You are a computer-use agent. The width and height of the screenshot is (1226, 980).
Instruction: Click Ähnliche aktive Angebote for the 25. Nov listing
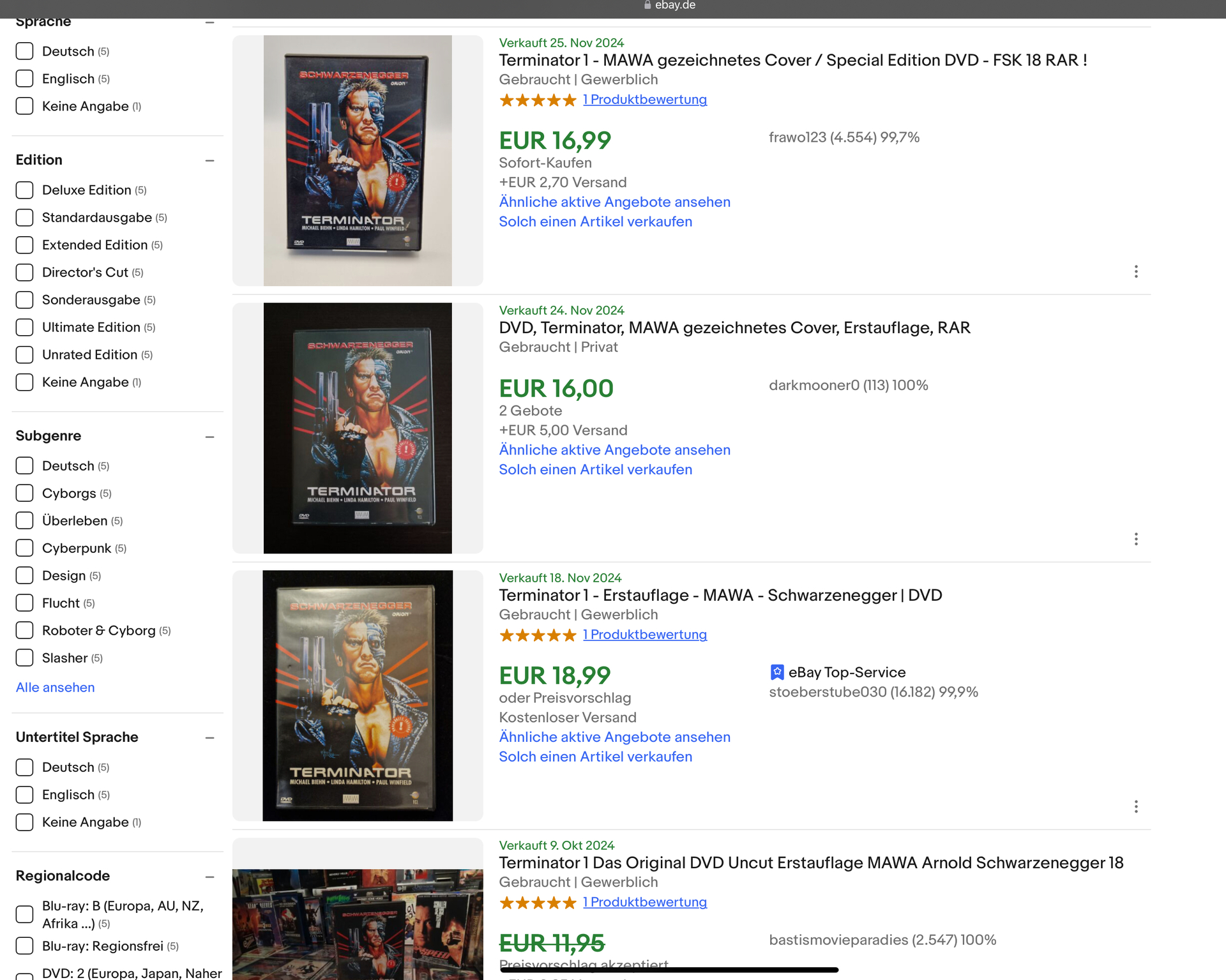614,202
